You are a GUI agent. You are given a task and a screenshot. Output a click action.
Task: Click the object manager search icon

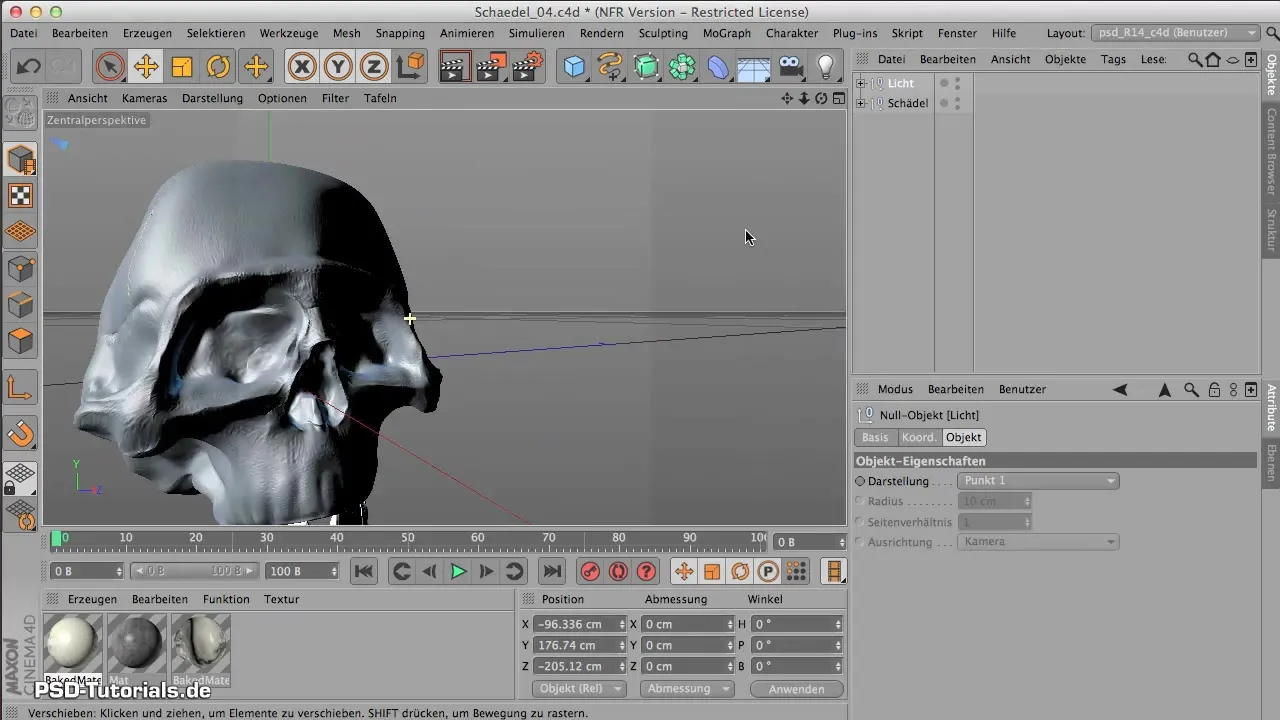[x=1194, y=59]
